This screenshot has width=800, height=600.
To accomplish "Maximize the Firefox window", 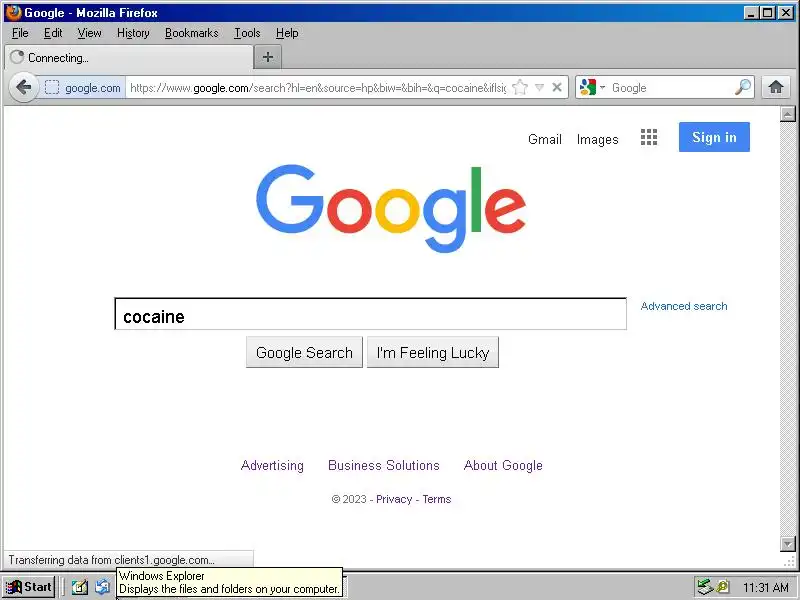I will (767, 13).
